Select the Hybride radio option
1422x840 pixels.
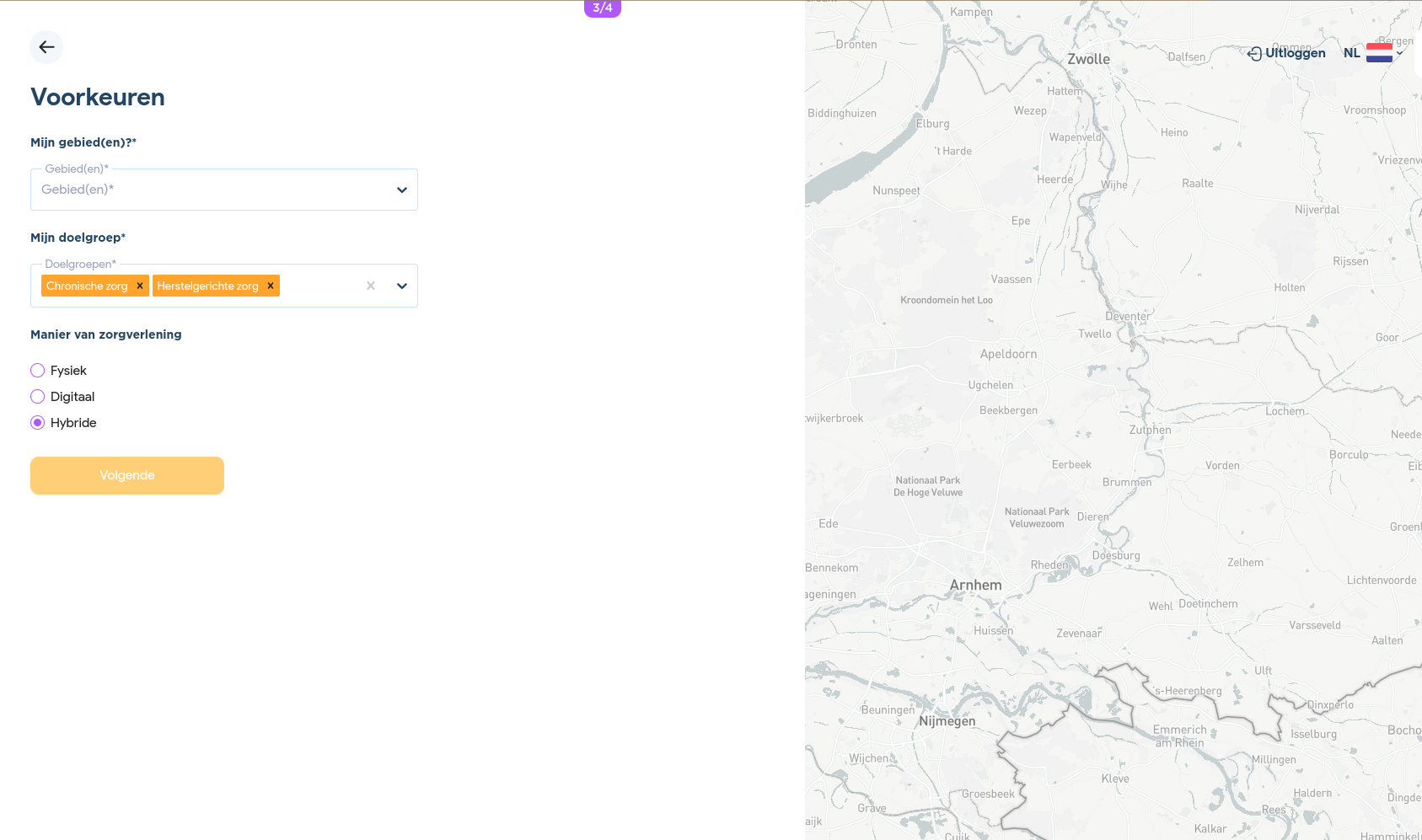tap(38, 423)
